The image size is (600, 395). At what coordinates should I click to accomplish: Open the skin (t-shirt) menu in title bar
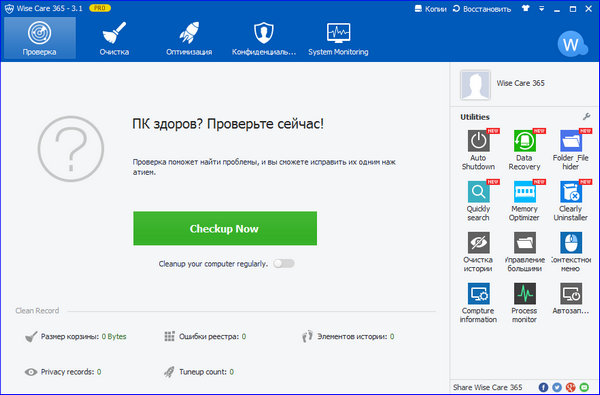tap(526, 8)
